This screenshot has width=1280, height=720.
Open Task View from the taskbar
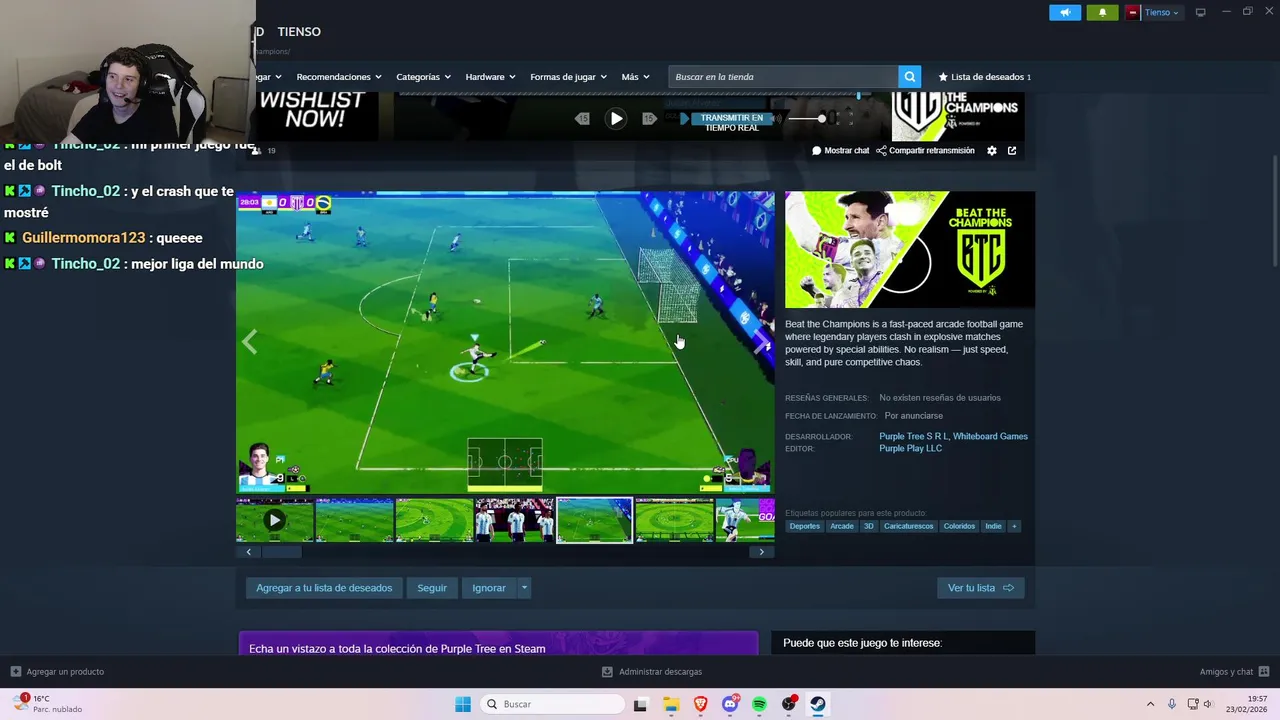[x=640, y=704]
